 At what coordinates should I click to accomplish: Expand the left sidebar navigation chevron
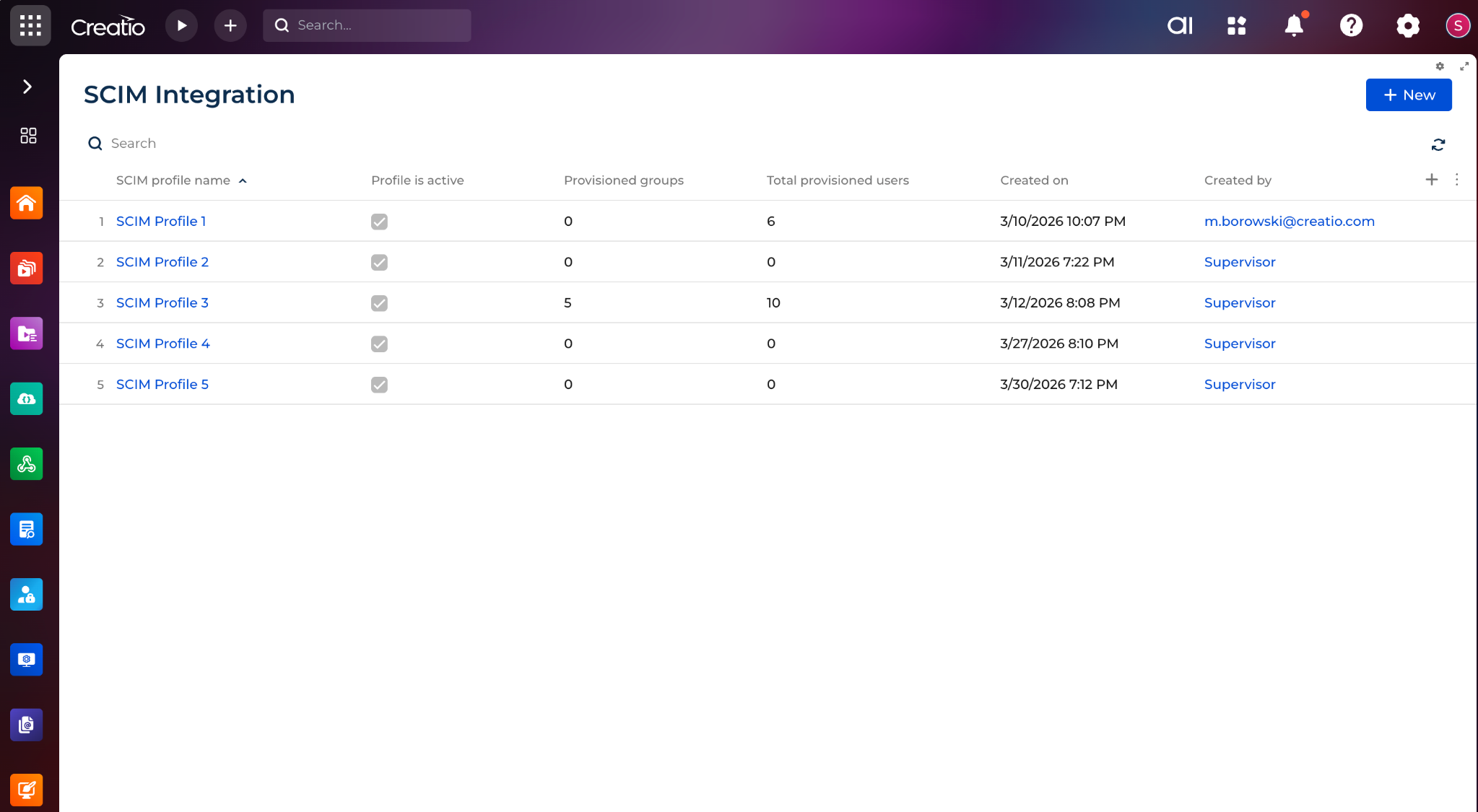coord(27,87)
